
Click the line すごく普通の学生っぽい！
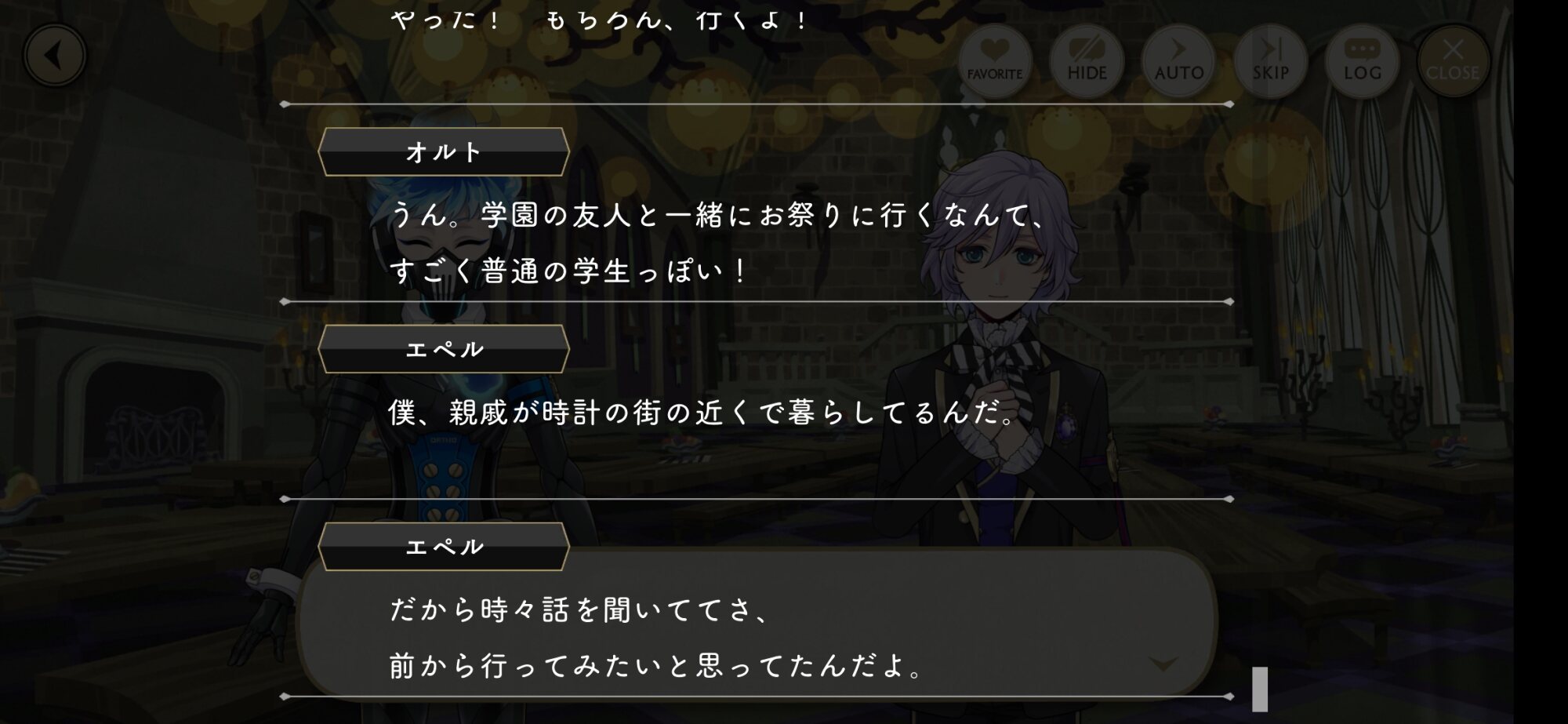point(569,271)
